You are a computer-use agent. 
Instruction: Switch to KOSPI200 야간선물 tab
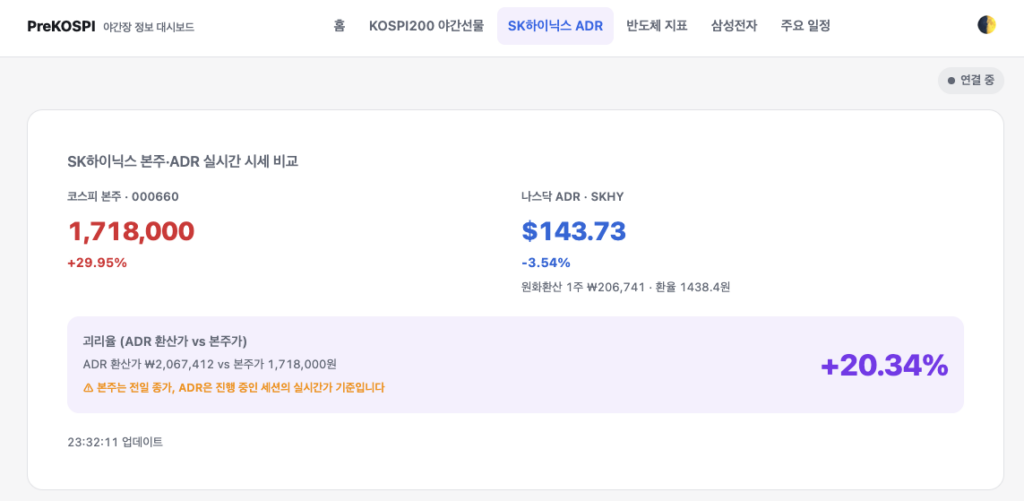pos(426,26)
